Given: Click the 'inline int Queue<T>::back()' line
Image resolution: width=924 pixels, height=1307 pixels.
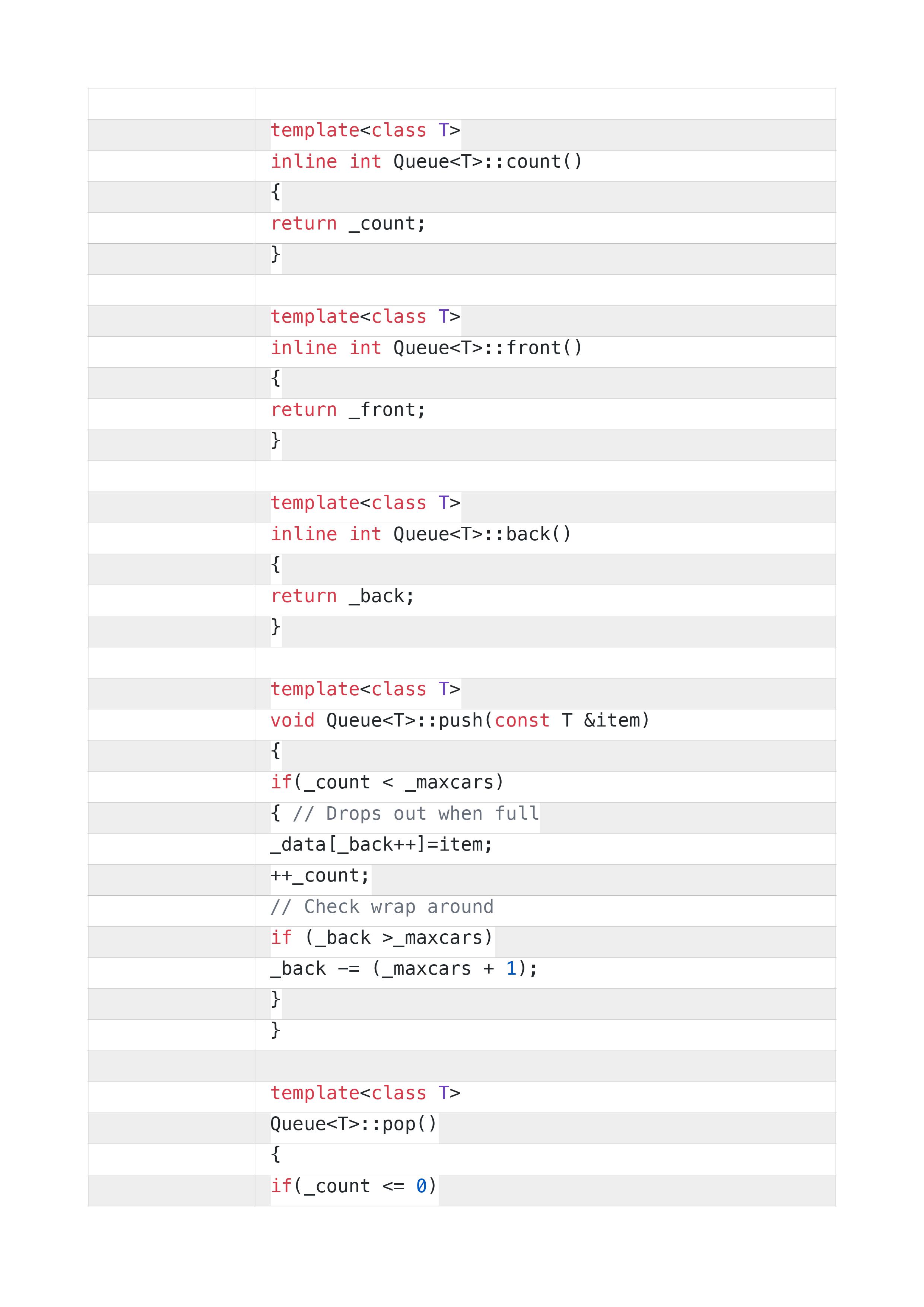Looking at the screenshot, I should tap(420, 534).
